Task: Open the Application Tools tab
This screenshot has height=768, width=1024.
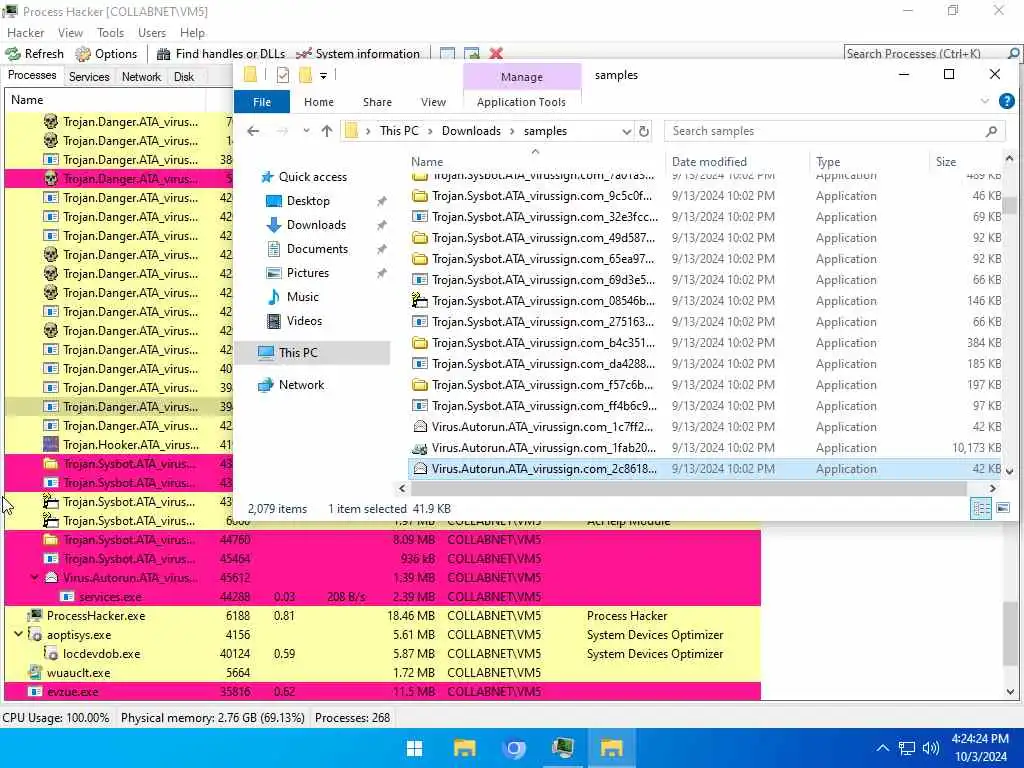Action: [521, 102]
